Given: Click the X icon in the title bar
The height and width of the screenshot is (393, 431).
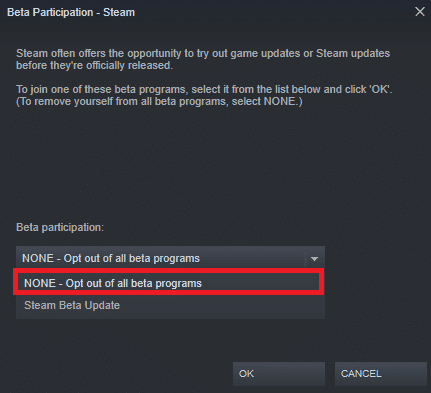Looking at the screenshot, I should pos(420,12).
